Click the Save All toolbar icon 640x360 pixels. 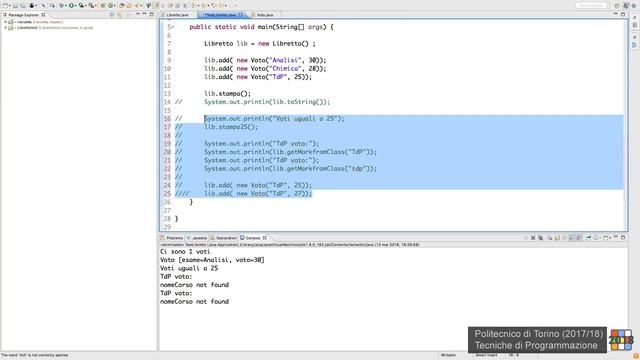pos(23,5)
